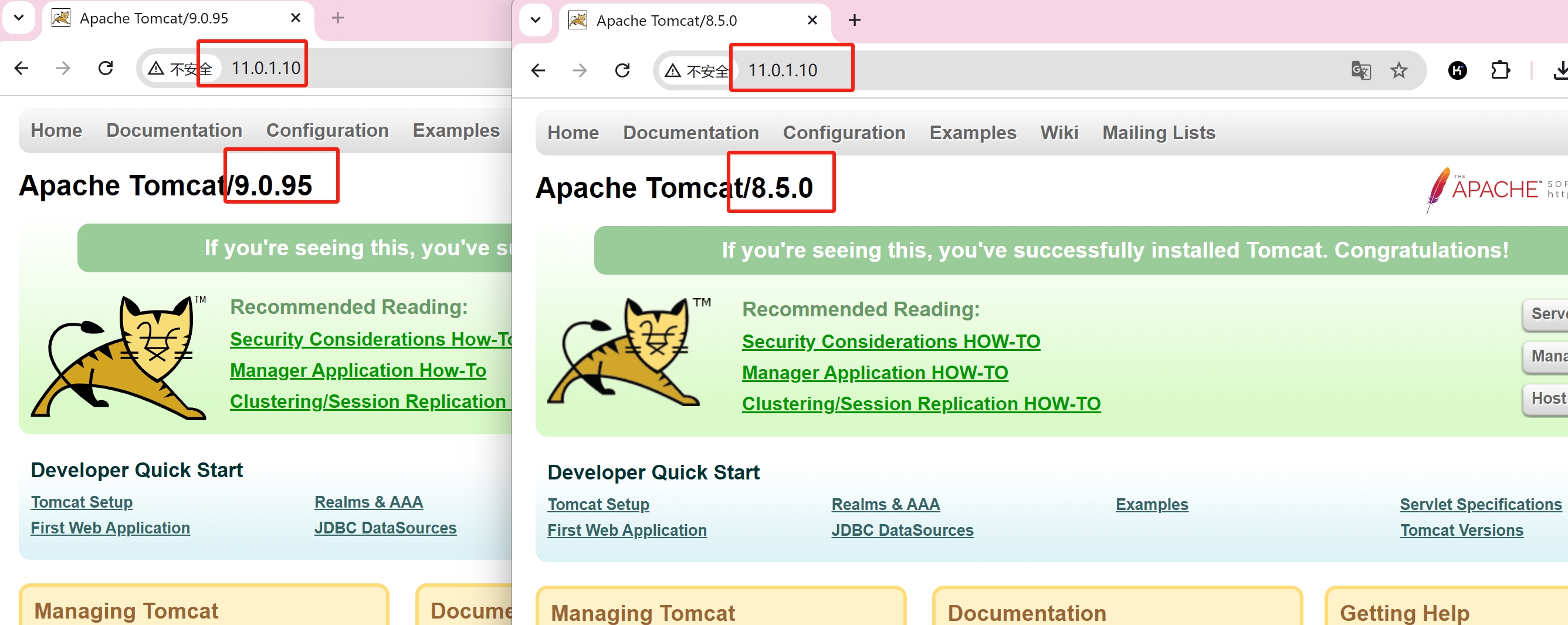The height and width of the screenshot is (625, 1568).
Task: Open Tomcat Setup link in left window
Action: click(x=82, y=502)
